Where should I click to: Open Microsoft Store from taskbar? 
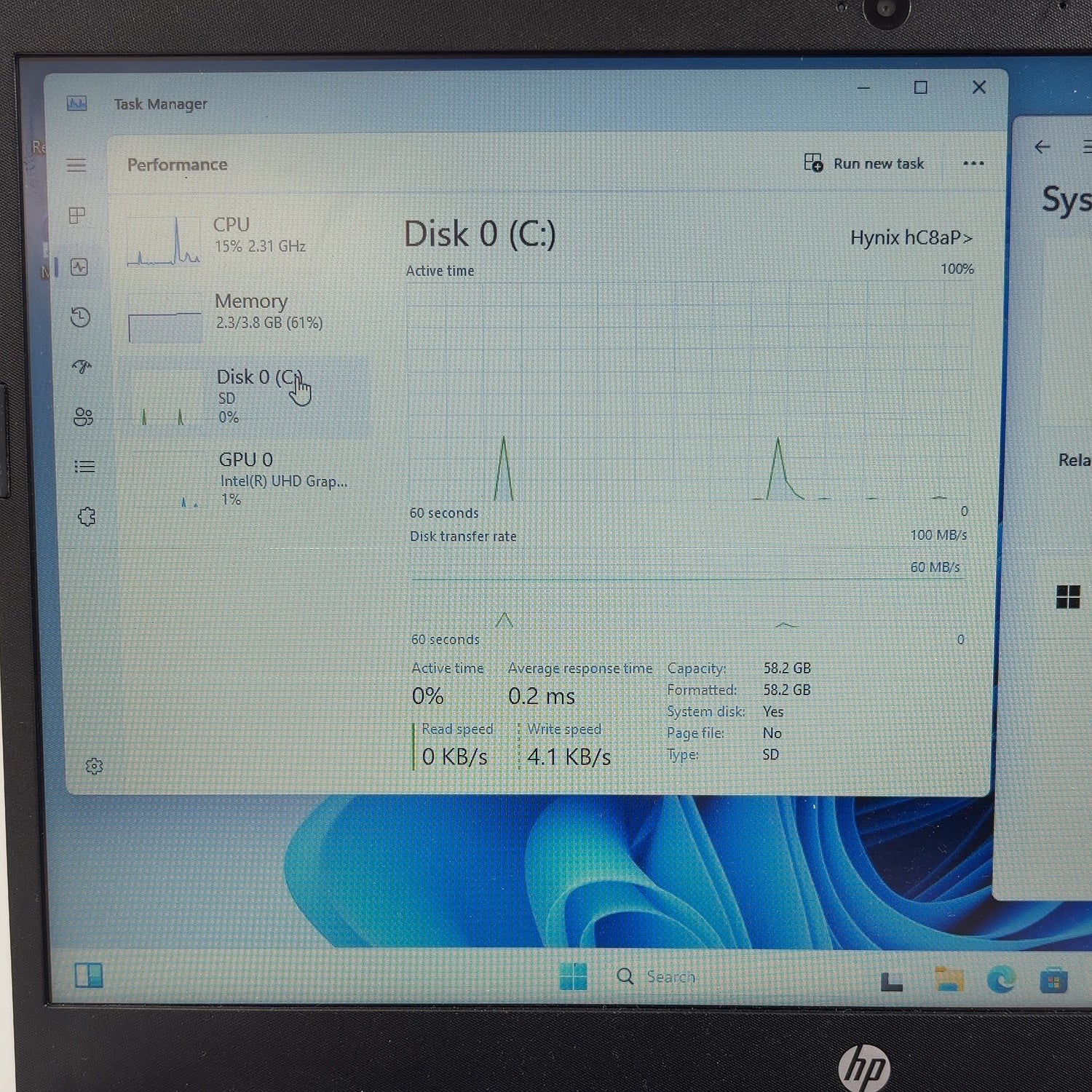click(x=1053, y=980)
